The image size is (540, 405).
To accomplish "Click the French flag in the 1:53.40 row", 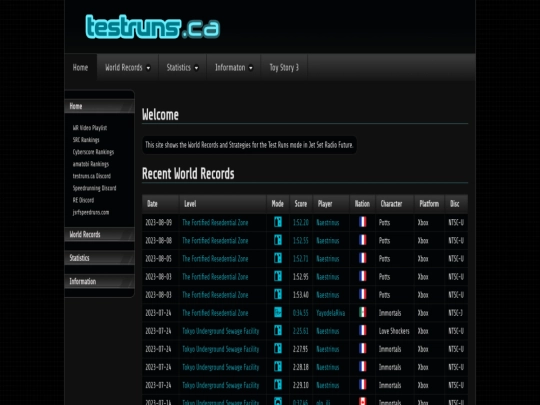I will (x=362, y=294).
